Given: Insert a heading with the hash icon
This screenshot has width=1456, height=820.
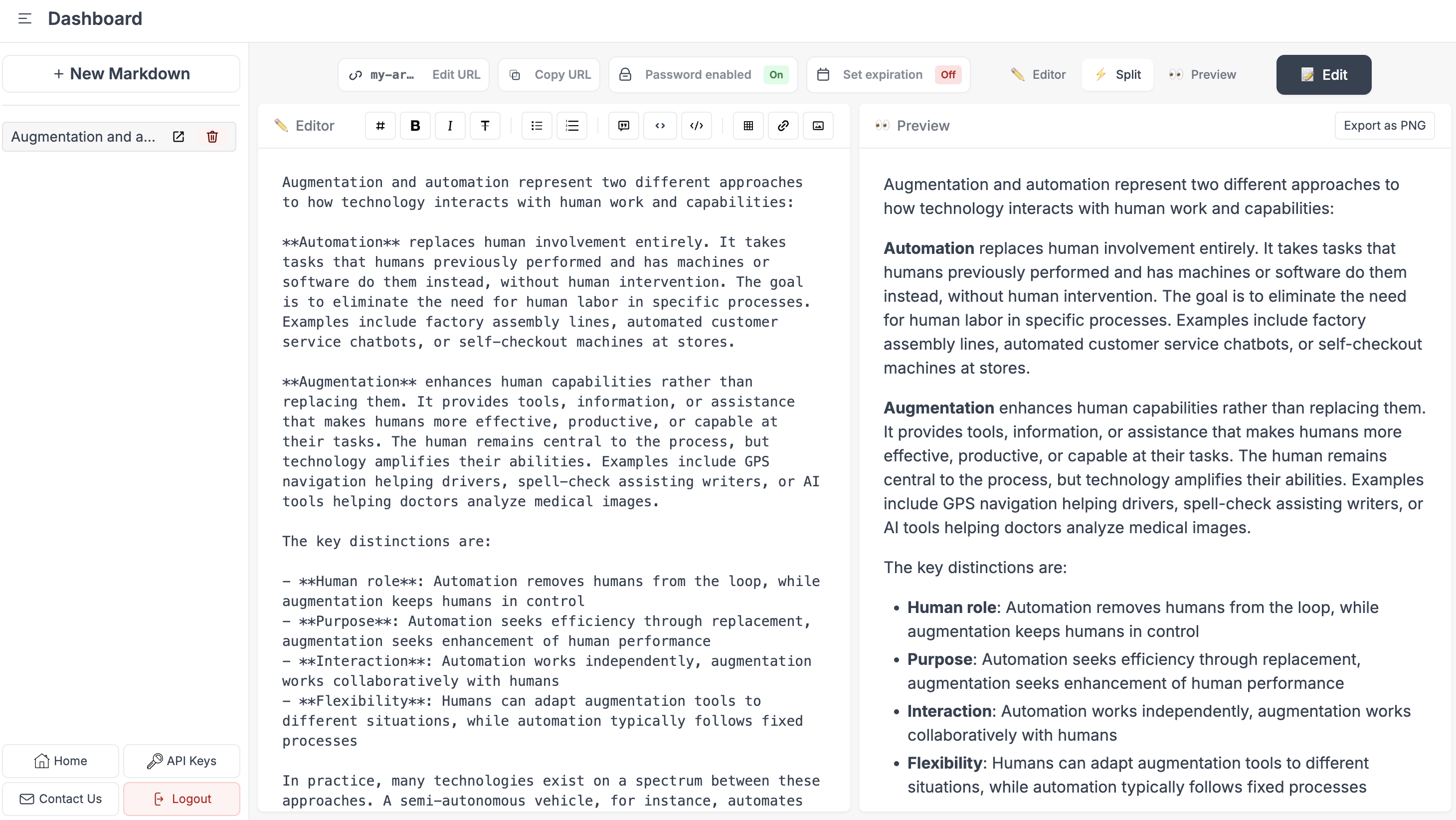Looking at the screenshot, I should pos(379,126).
